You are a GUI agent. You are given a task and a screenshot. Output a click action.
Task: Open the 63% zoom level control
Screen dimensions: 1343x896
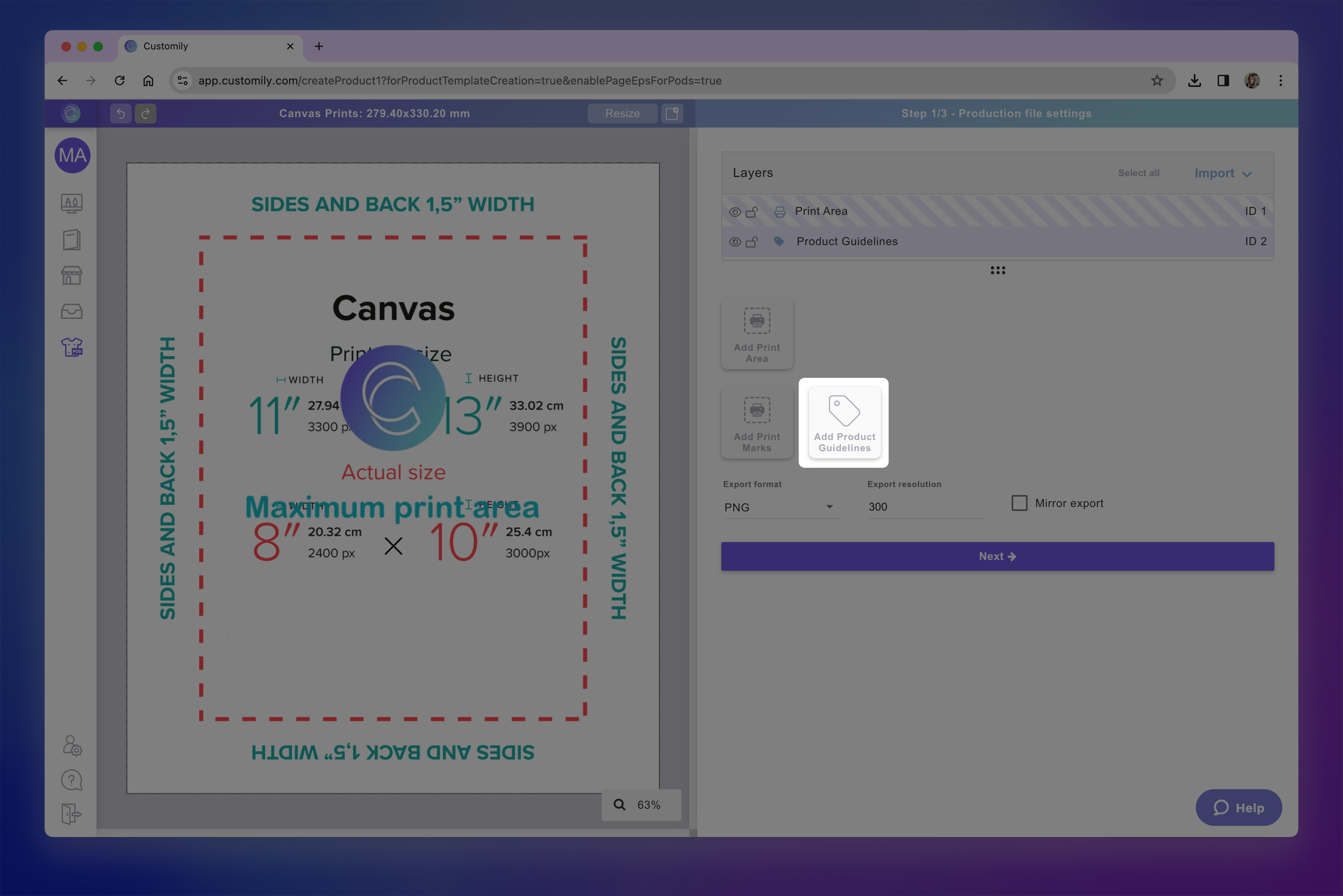pyautogui.click(x=641, y=805)
